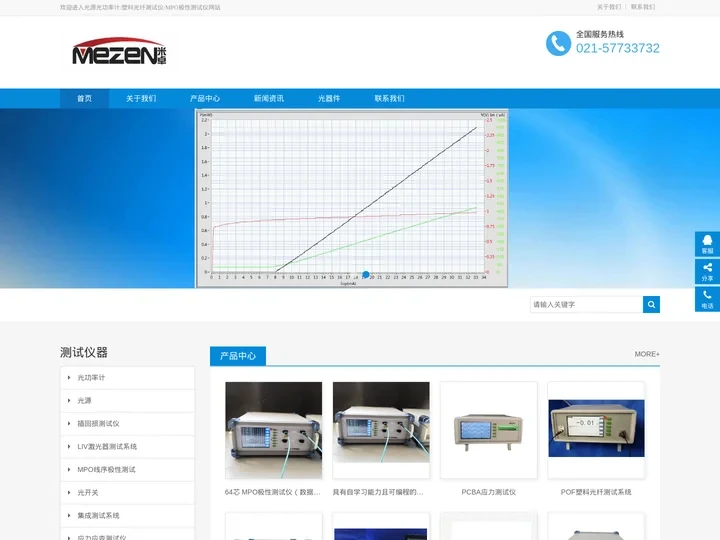Expand arrow beside 光开关
Viewport: 720px width, 540px height.
tap(69, 492)
